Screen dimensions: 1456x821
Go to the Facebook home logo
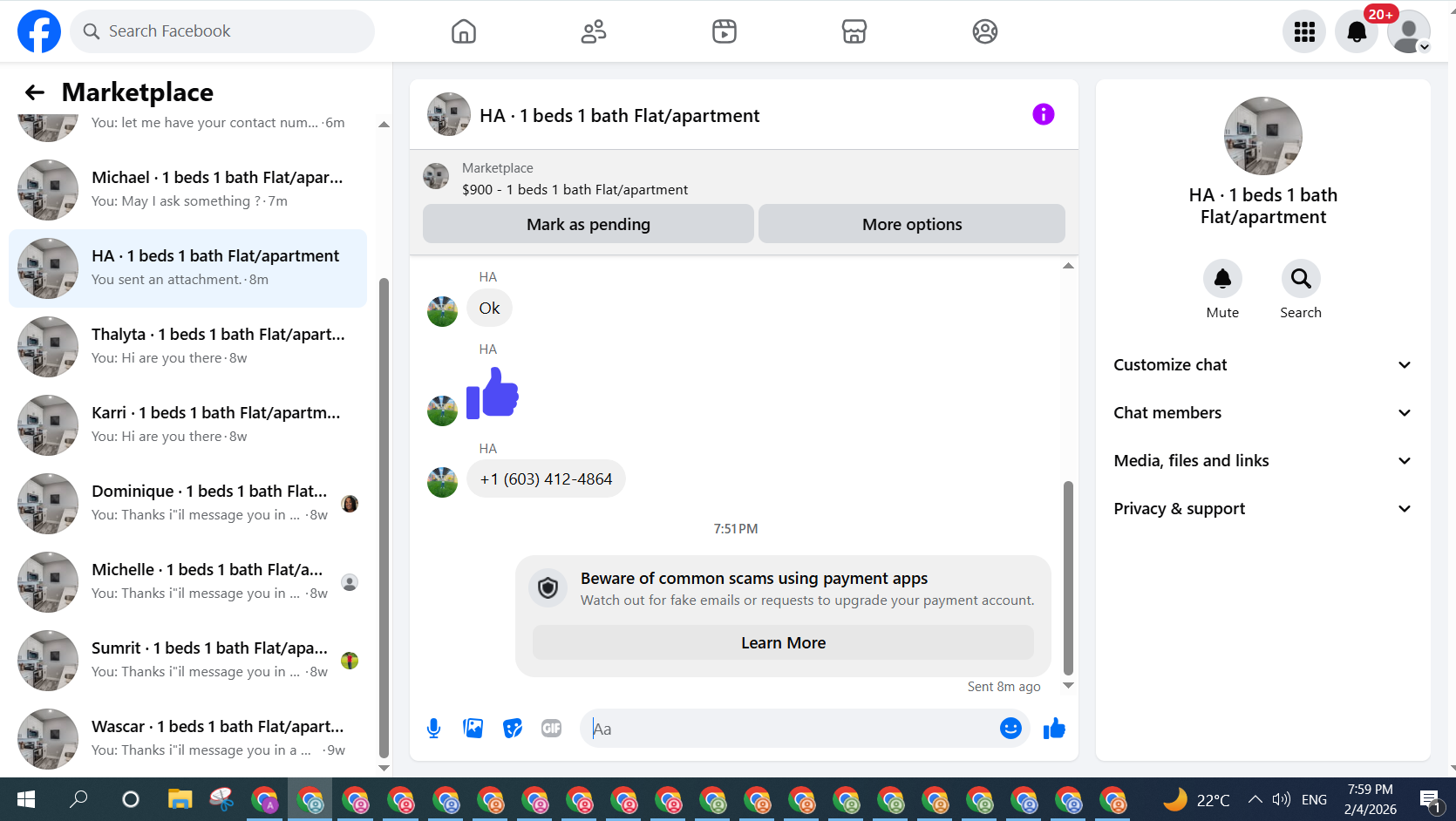click(x=39, y=31)
